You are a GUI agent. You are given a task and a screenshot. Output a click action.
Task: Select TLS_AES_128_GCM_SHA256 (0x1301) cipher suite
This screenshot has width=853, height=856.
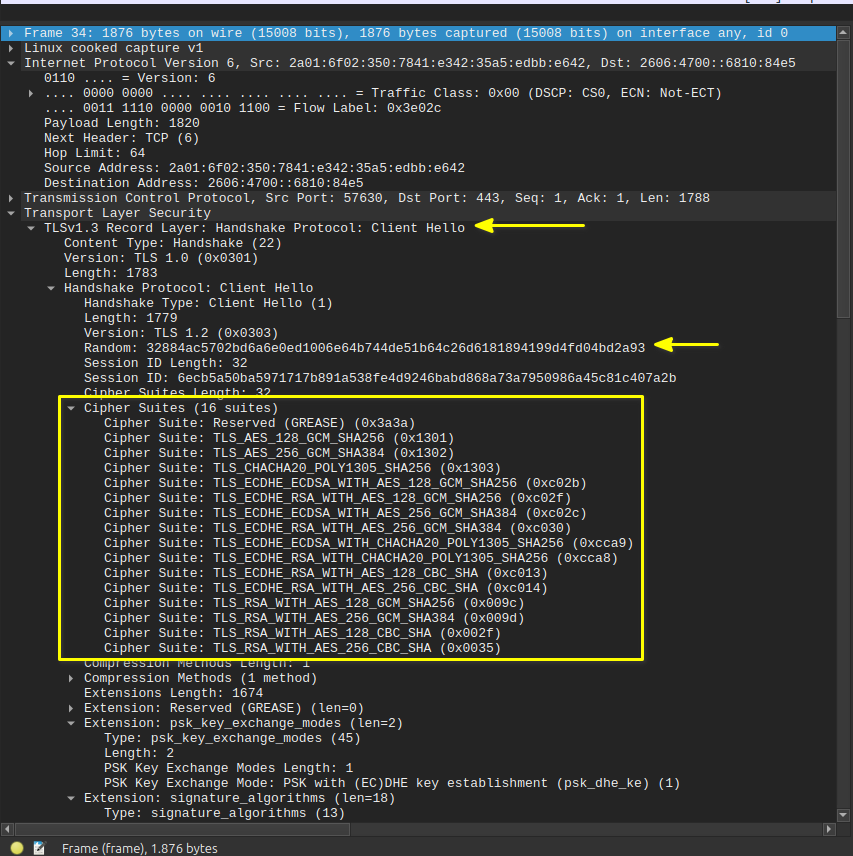pos(279,438)
